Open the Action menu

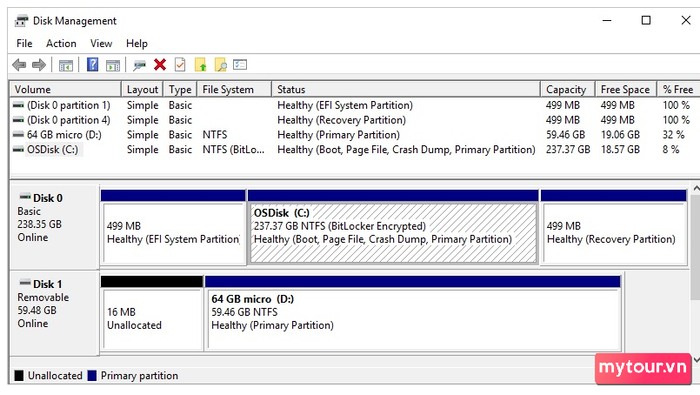[x=61, y=43]
